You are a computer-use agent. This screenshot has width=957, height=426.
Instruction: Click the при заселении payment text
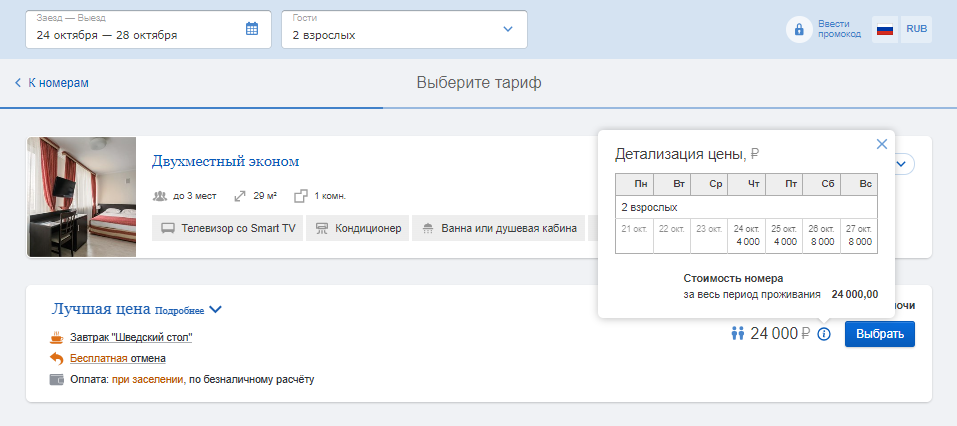click(x=148, y=380)
